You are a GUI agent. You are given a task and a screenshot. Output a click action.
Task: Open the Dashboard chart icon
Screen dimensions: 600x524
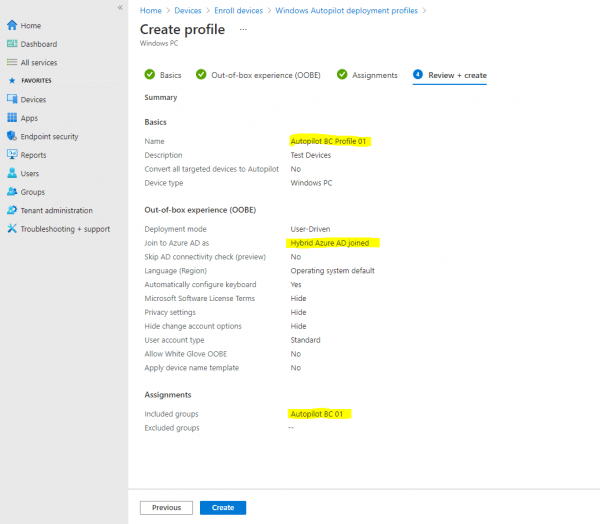pyautogui.click(x=12, y=44)
